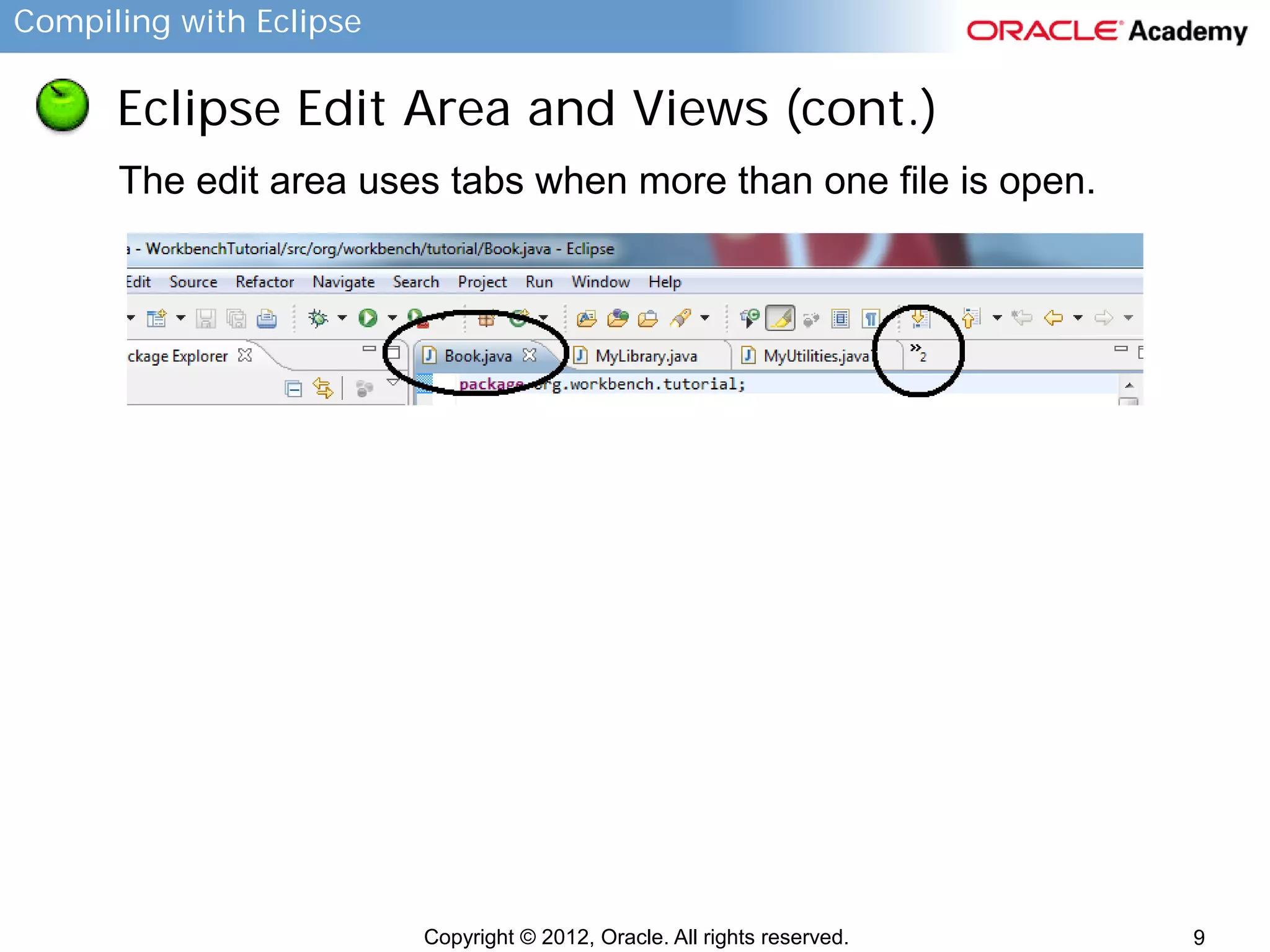Image resolution: width=1270 pixels, height=952 pixels.
Task: Open the Refactor menu
Action: (264, 282)
